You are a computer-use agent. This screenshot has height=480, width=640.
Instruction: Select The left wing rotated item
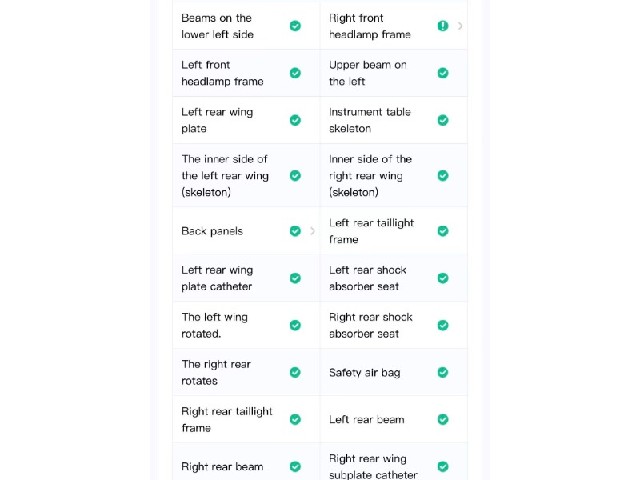[246, 325]
